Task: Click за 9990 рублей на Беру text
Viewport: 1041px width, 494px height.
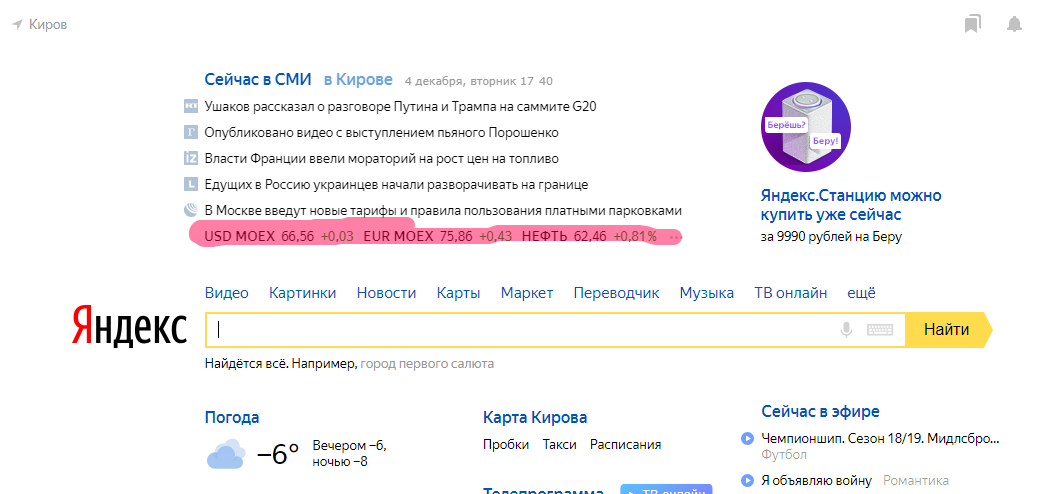Action: pos(831,237)
